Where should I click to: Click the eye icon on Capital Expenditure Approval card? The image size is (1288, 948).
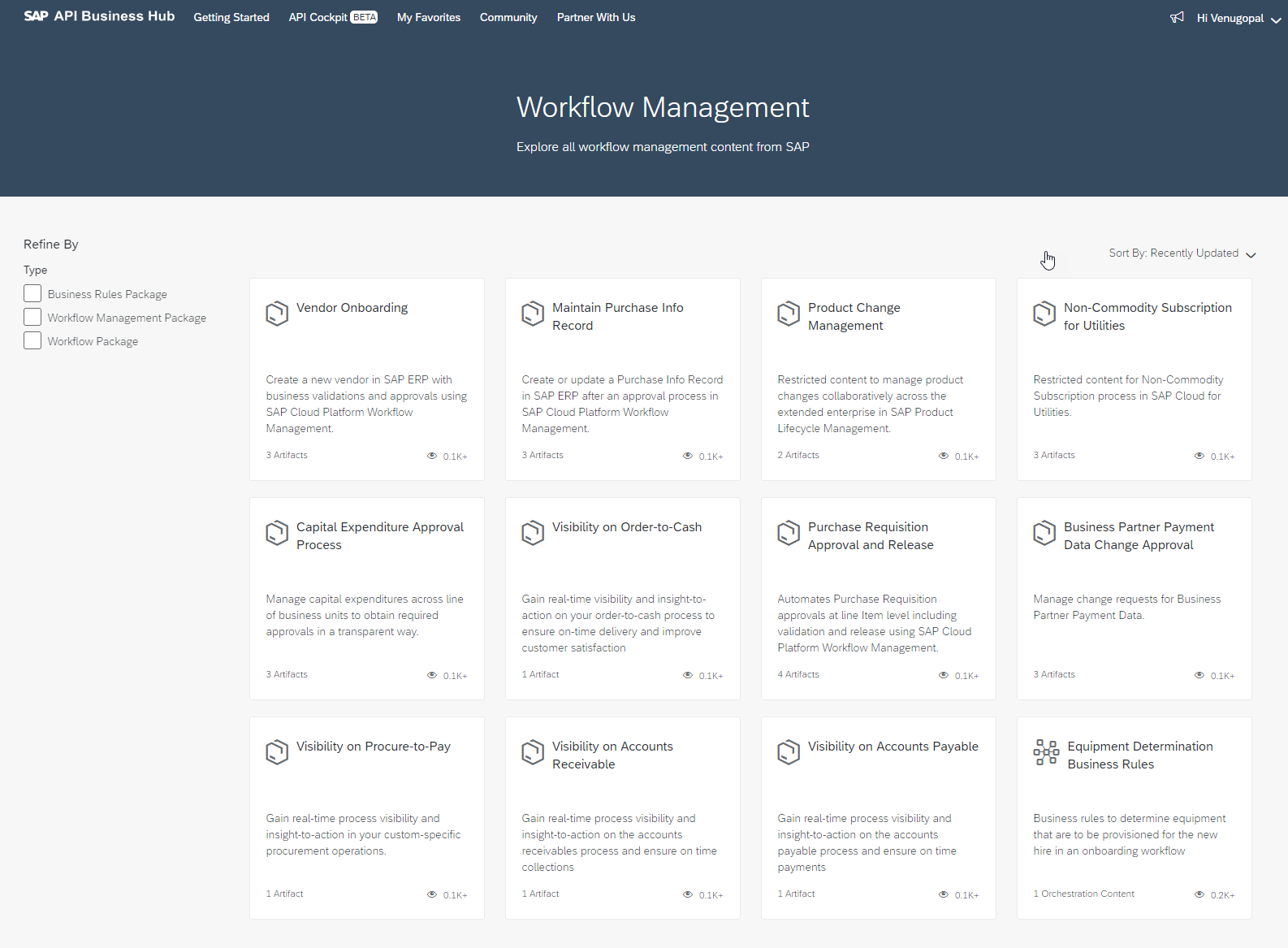coord(432,675)
